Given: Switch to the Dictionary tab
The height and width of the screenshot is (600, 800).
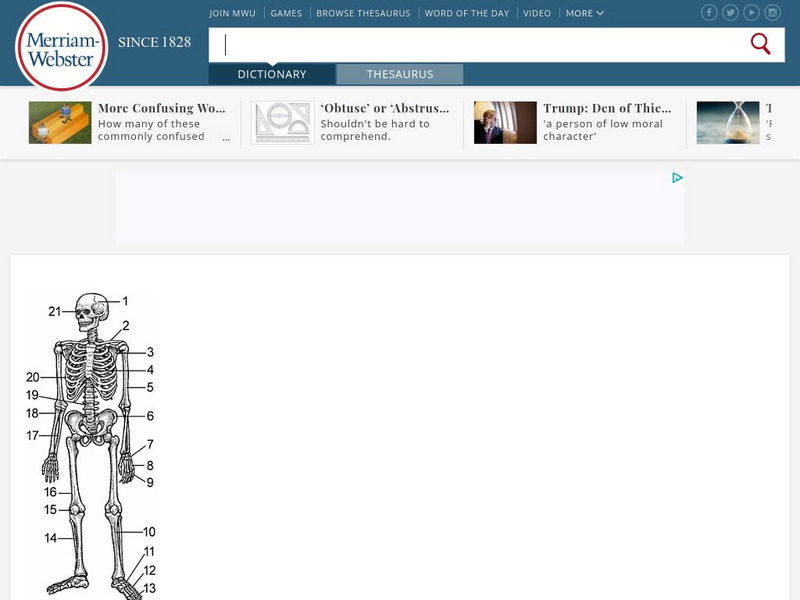Looking at the screenshot, I should point(272,74).
